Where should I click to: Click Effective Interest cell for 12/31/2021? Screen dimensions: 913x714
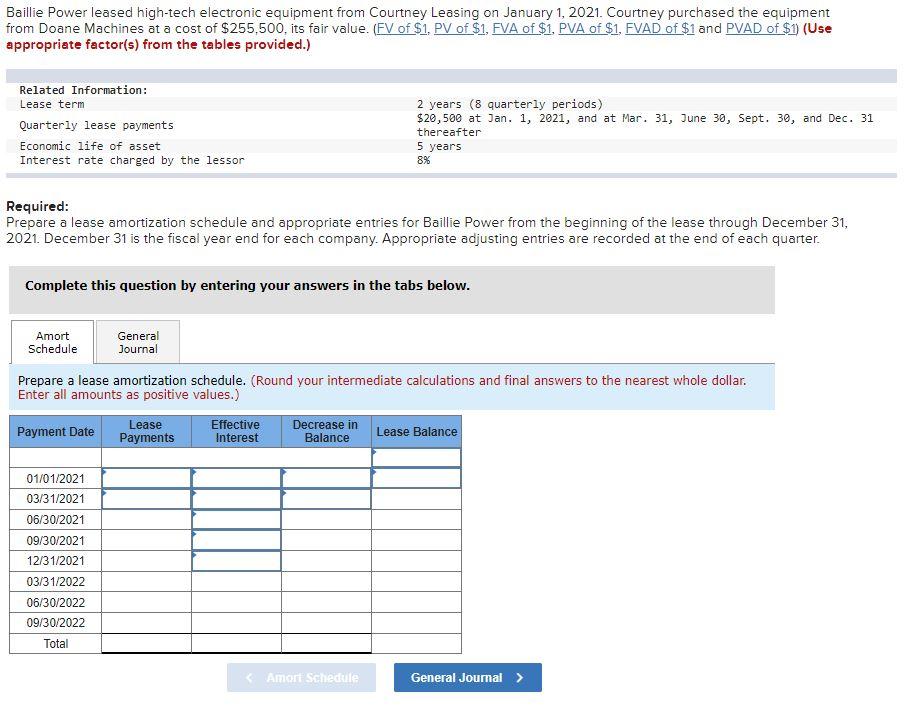(x=236, y=561)
